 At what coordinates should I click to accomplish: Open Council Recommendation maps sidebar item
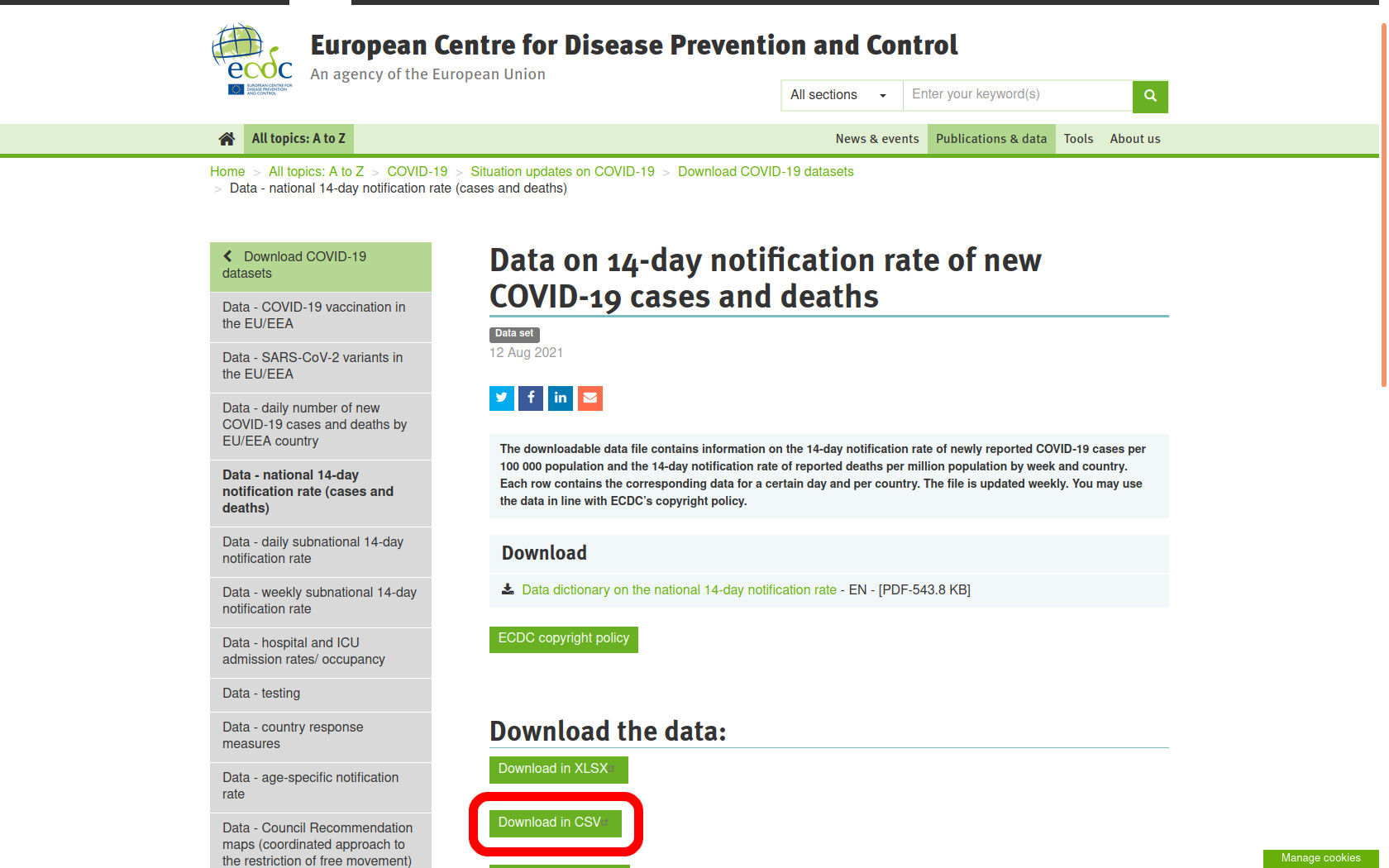[x=321, y=842]
